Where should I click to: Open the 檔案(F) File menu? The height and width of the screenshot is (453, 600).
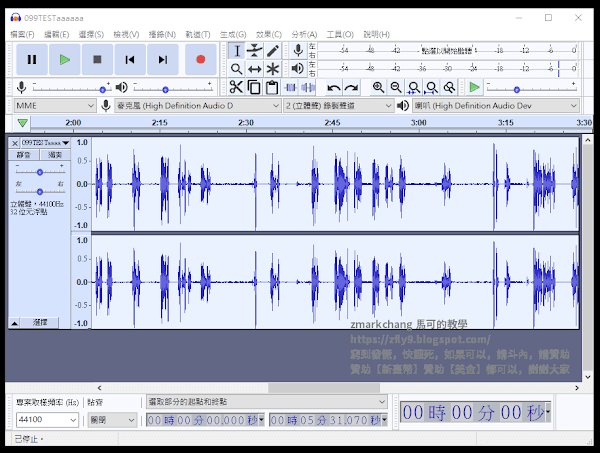tap(22, 34)
